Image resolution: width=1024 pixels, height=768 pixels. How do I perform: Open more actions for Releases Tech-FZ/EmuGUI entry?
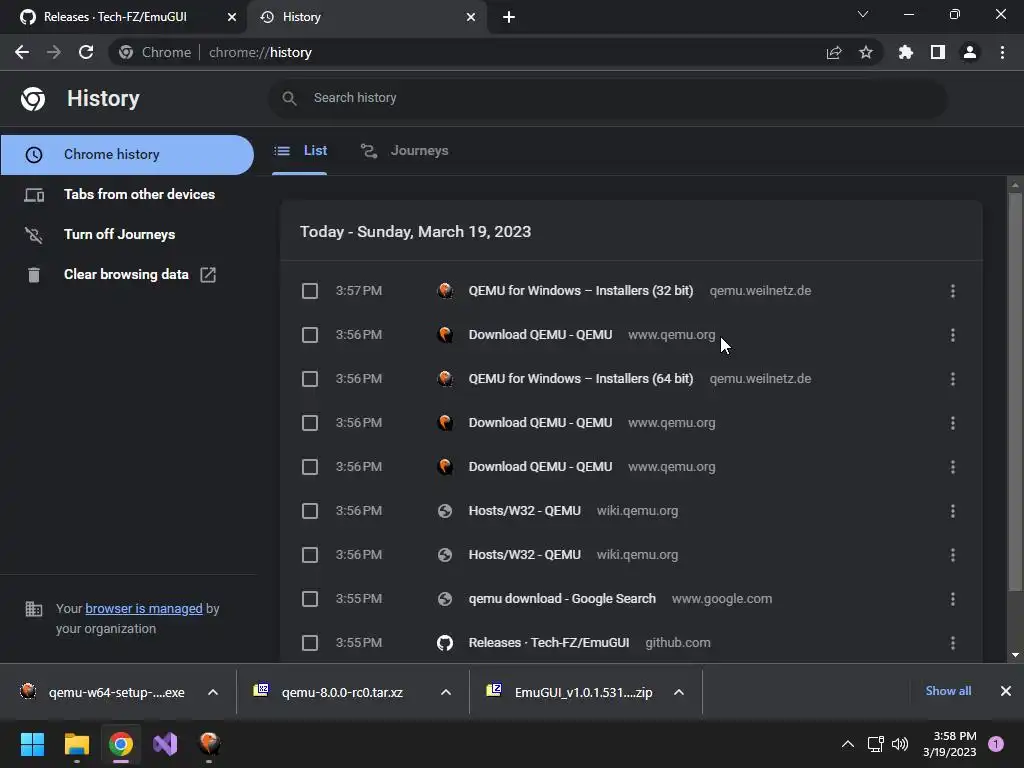coord(953,643)
